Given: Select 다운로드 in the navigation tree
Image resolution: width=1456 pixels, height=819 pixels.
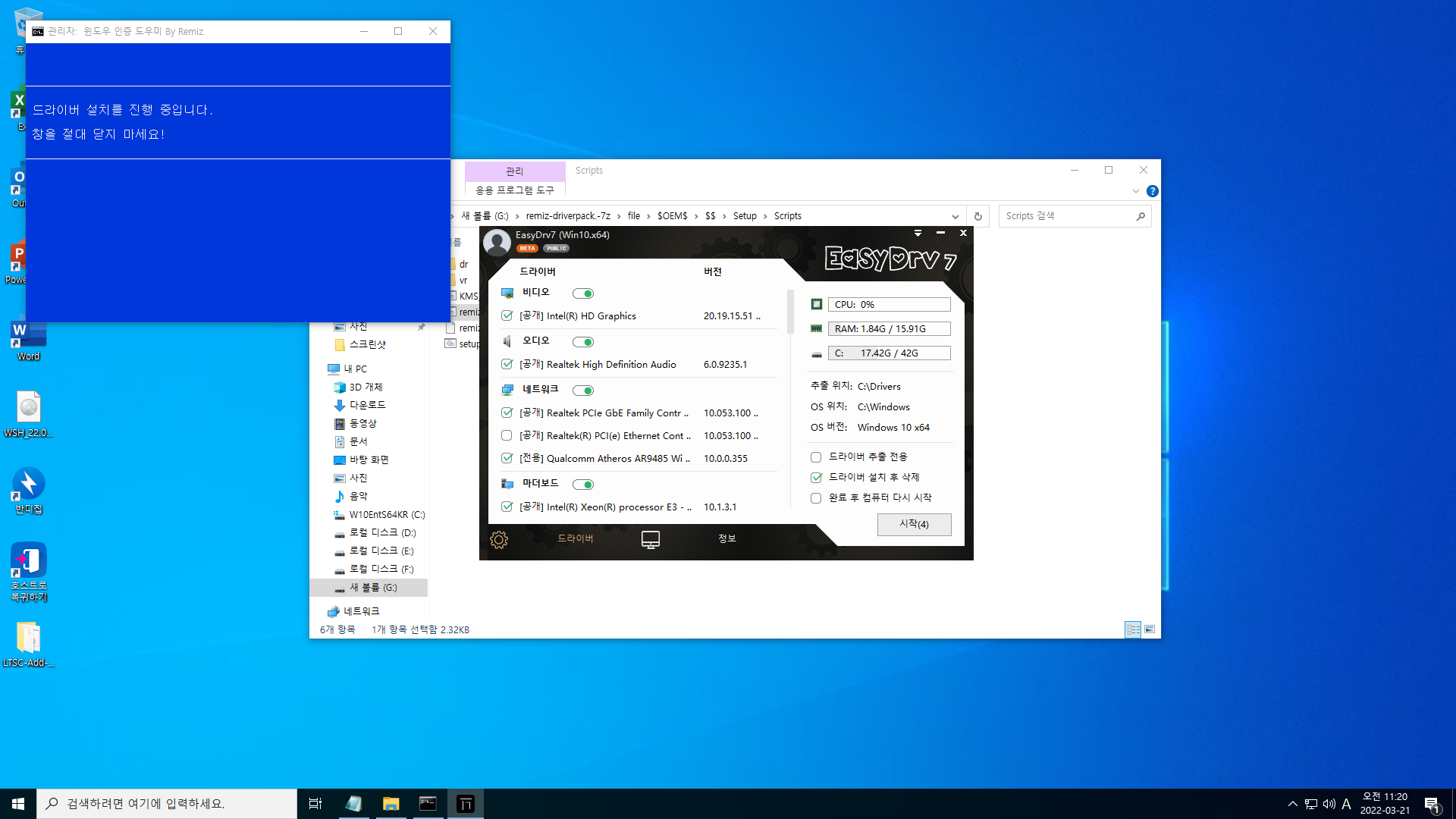Looking at the screenshot, I should 367,405.
